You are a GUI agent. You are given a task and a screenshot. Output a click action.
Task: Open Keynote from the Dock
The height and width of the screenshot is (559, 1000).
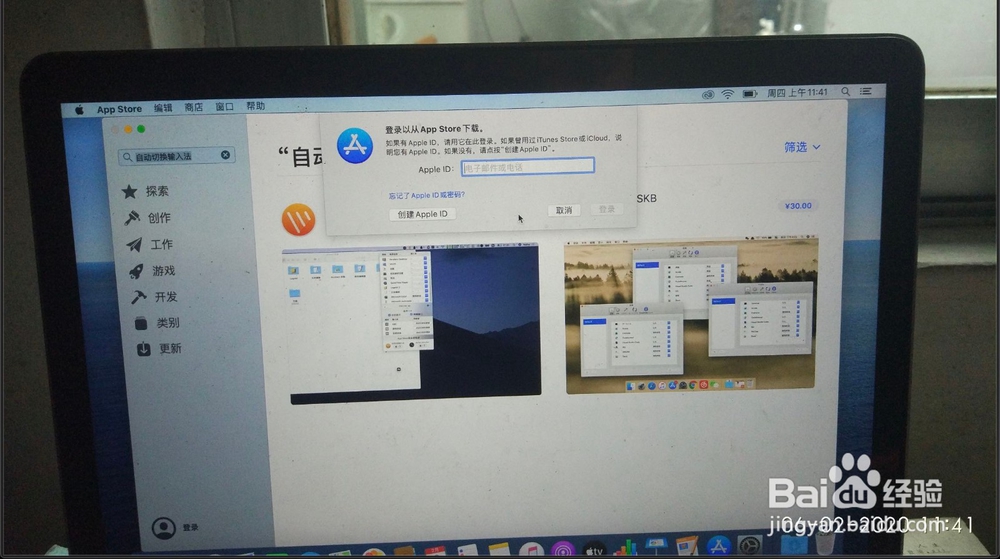(x=656, y=548)
